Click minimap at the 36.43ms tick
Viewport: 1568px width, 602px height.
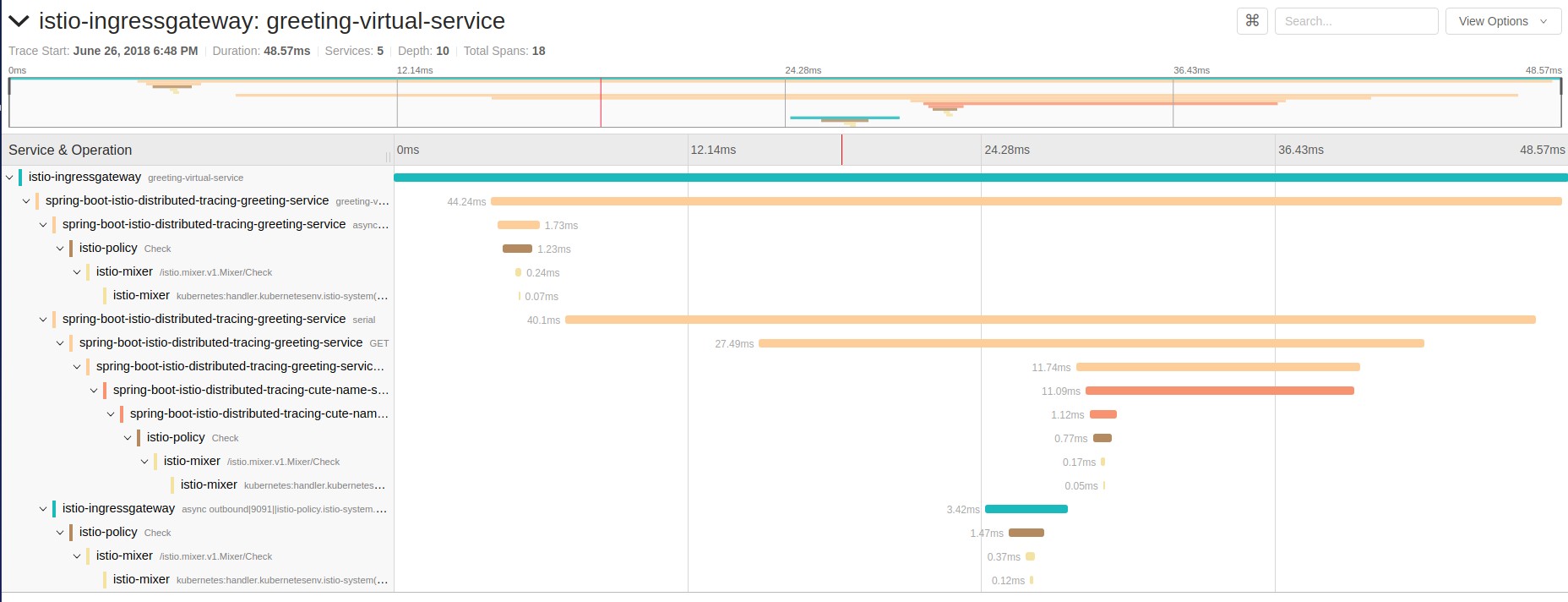point(1173,102)
